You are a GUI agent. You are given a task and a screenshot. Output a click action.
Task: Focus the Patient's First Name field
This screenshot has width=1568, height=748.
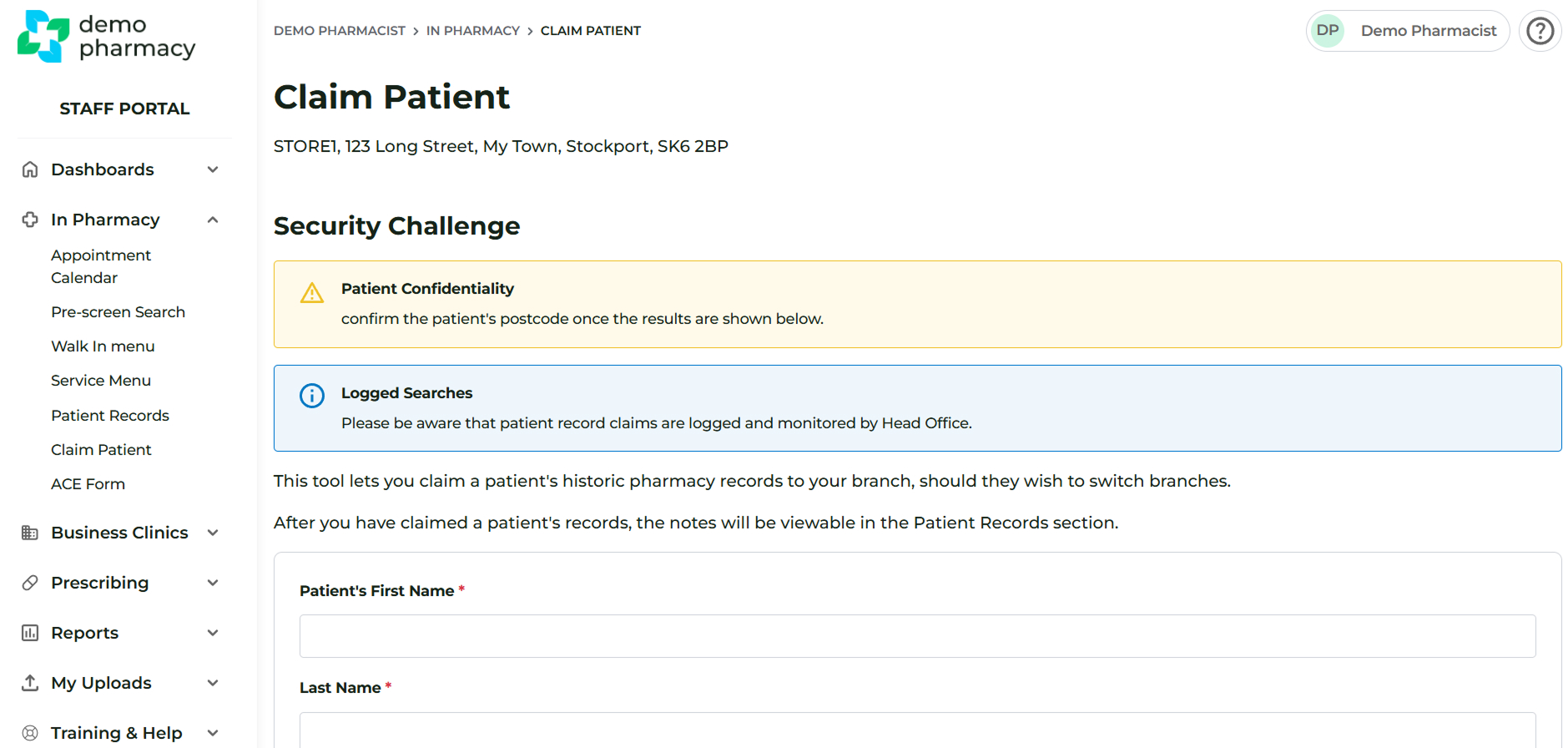pyautogui.click(x=917, y=636)
